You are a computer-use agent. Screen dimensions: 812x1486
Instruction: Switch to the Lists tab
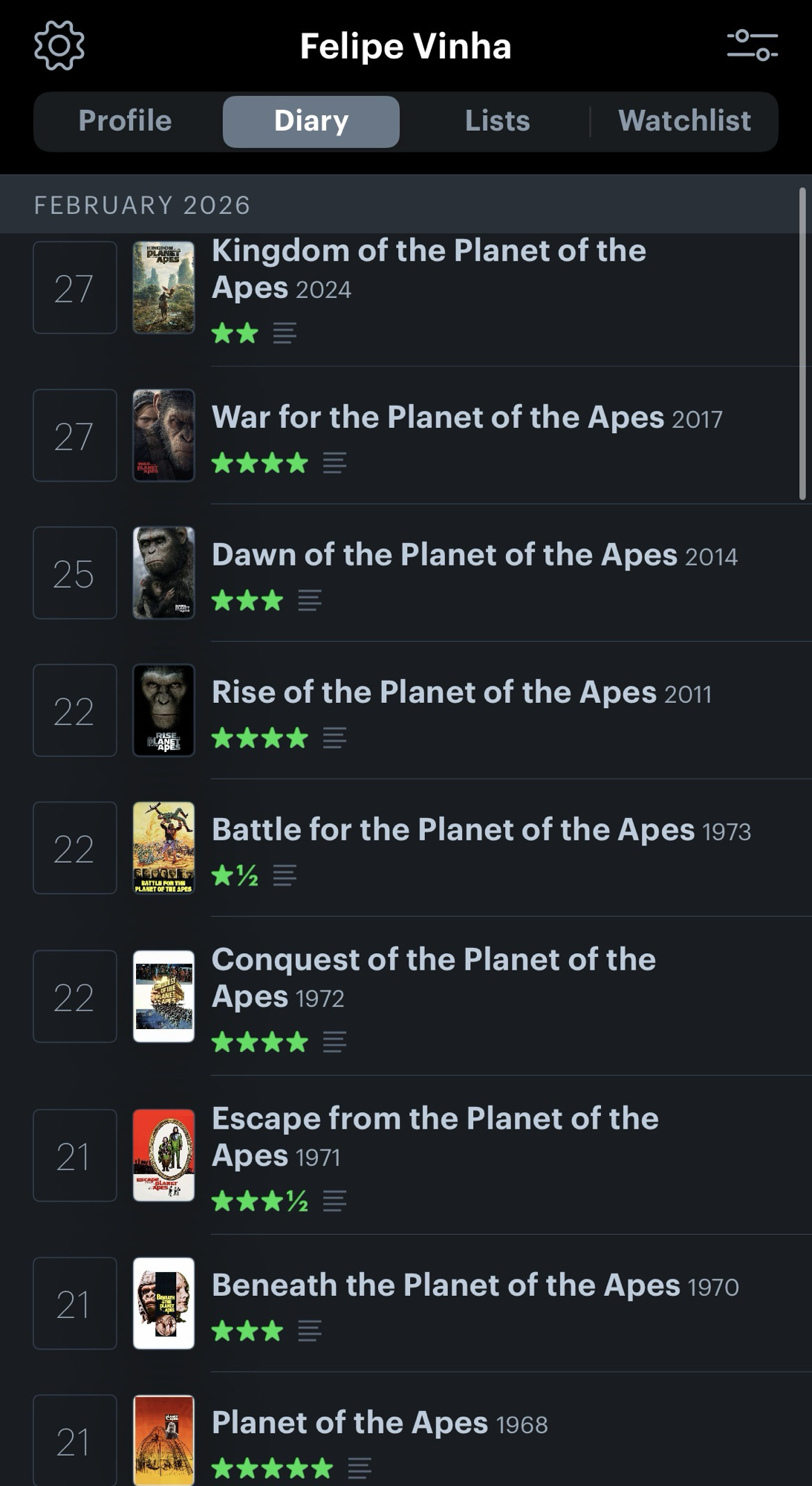[x=497, y=121]
